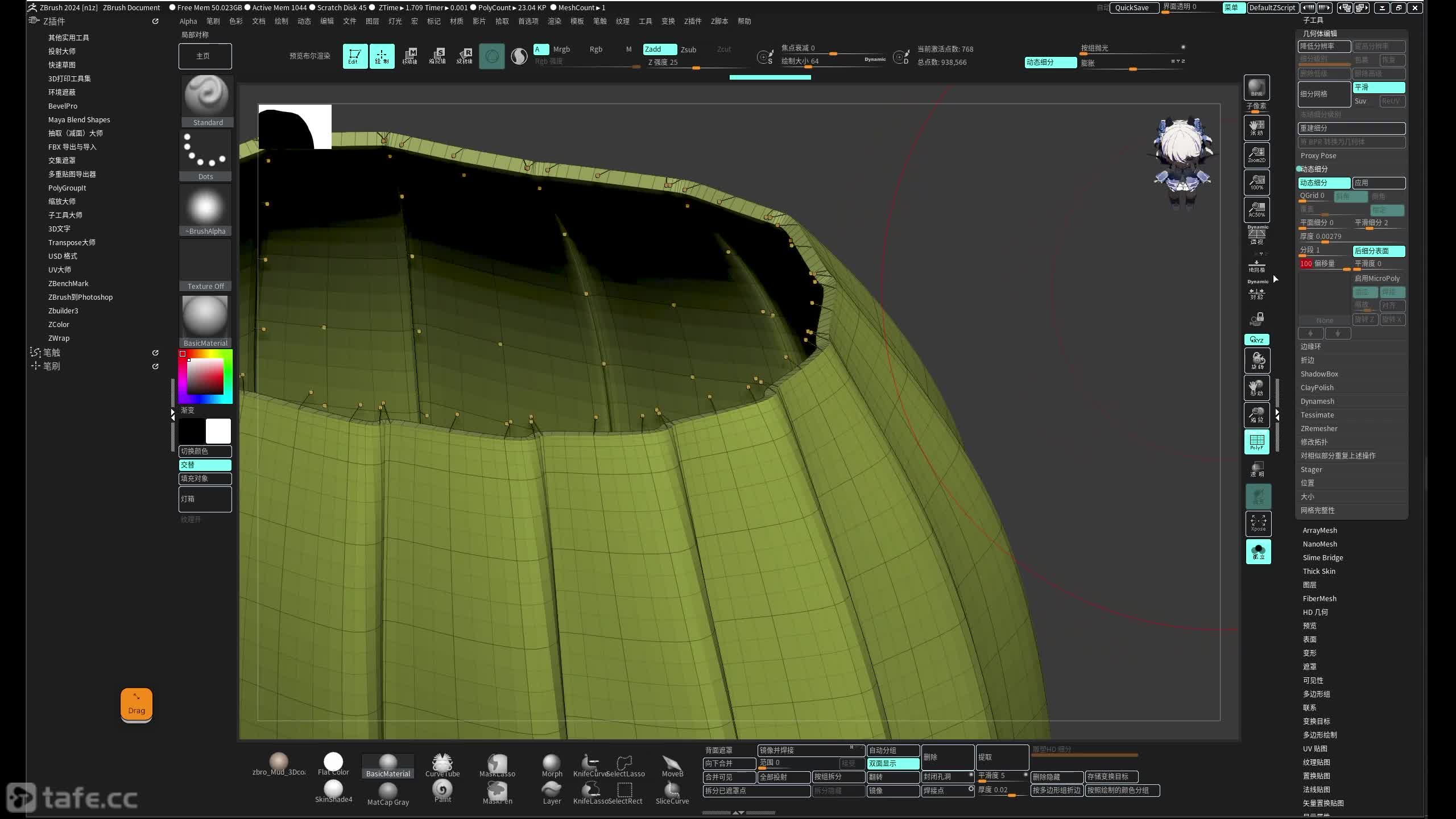Open the Alpha menu
1456x819 pixels.
(x=188, y=21)
